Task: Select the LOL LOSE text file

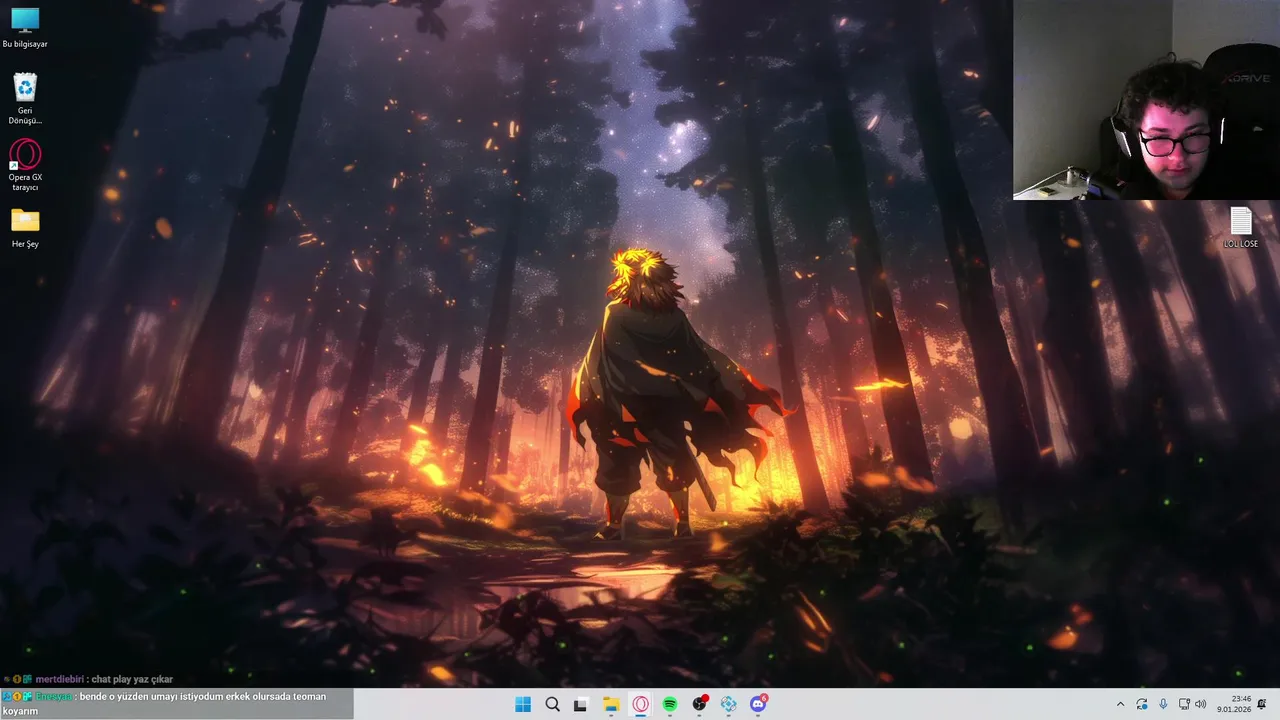Action: pos(1240,227)
